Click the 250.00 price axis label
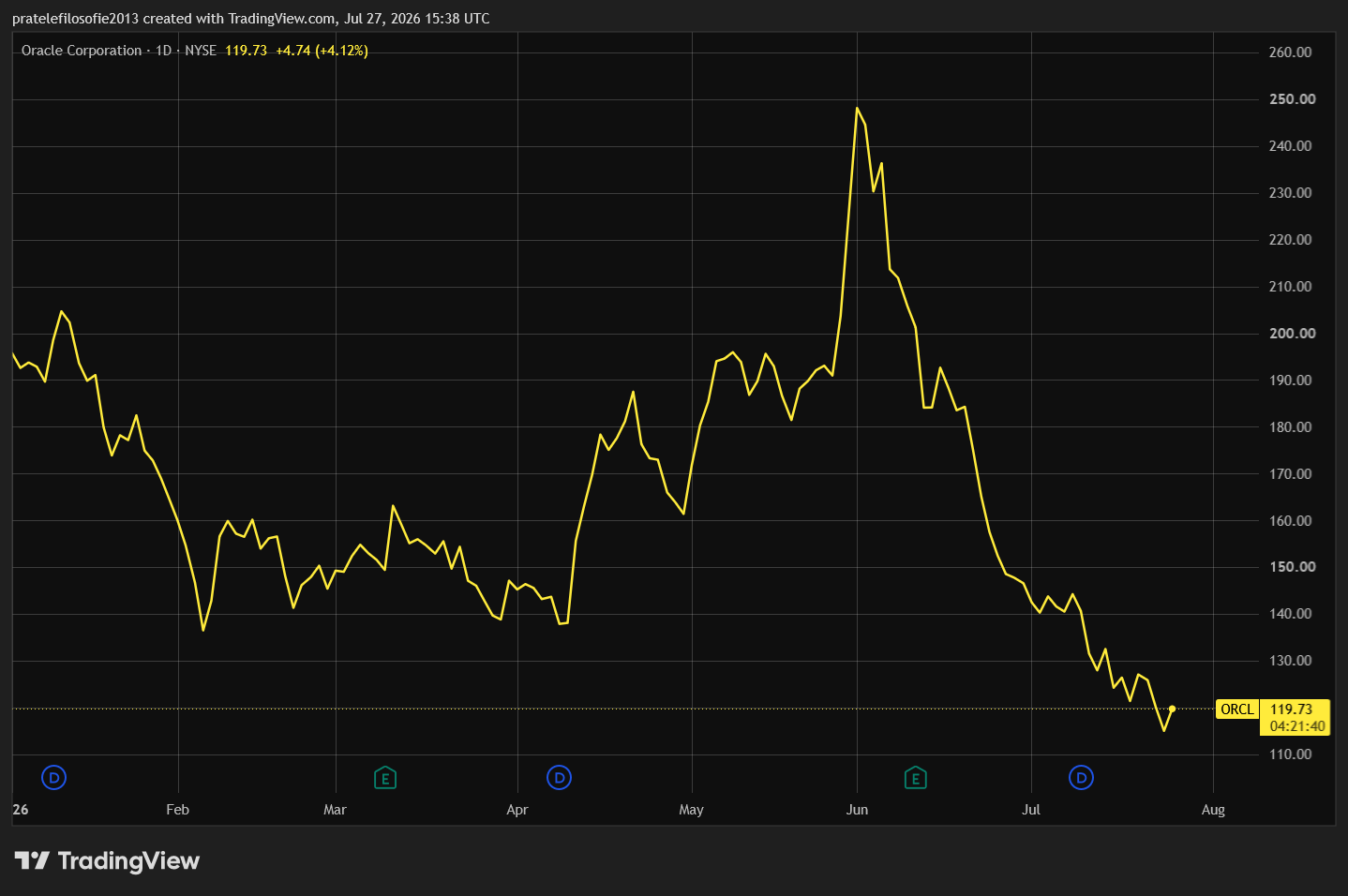Screen dimensions: 1348x896 pyautogui.click(x=1292, y=98)
